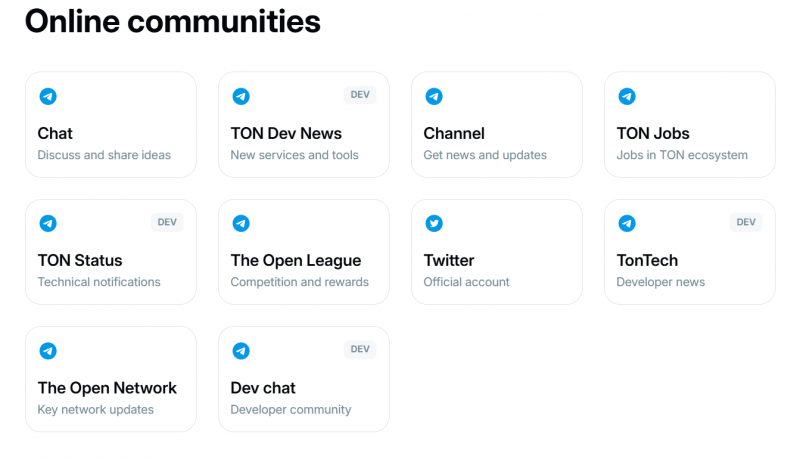Screen dimensions: 800x459
Task: Visit the TonTech title link
Action: [647, 261]
